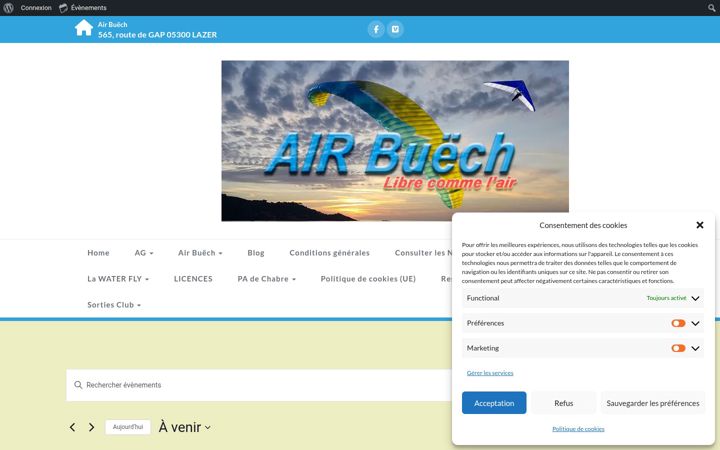Screen dimensions: 720x450
Task: Click the AIR Buëch banner image
Action: tap(395, 141)
